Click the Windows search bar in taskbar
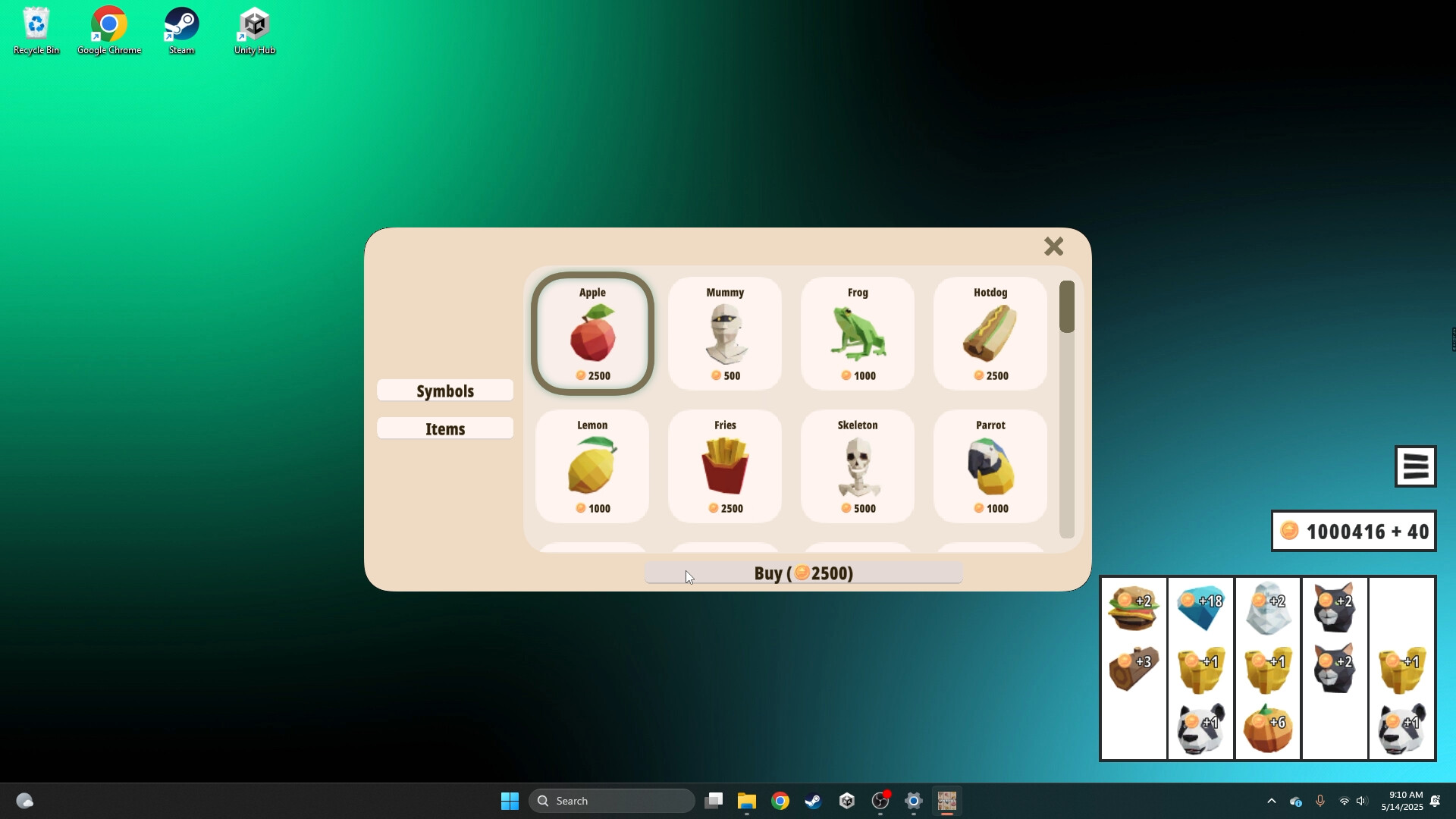This screenshot has width=1456, height=819. pos(611,800)
